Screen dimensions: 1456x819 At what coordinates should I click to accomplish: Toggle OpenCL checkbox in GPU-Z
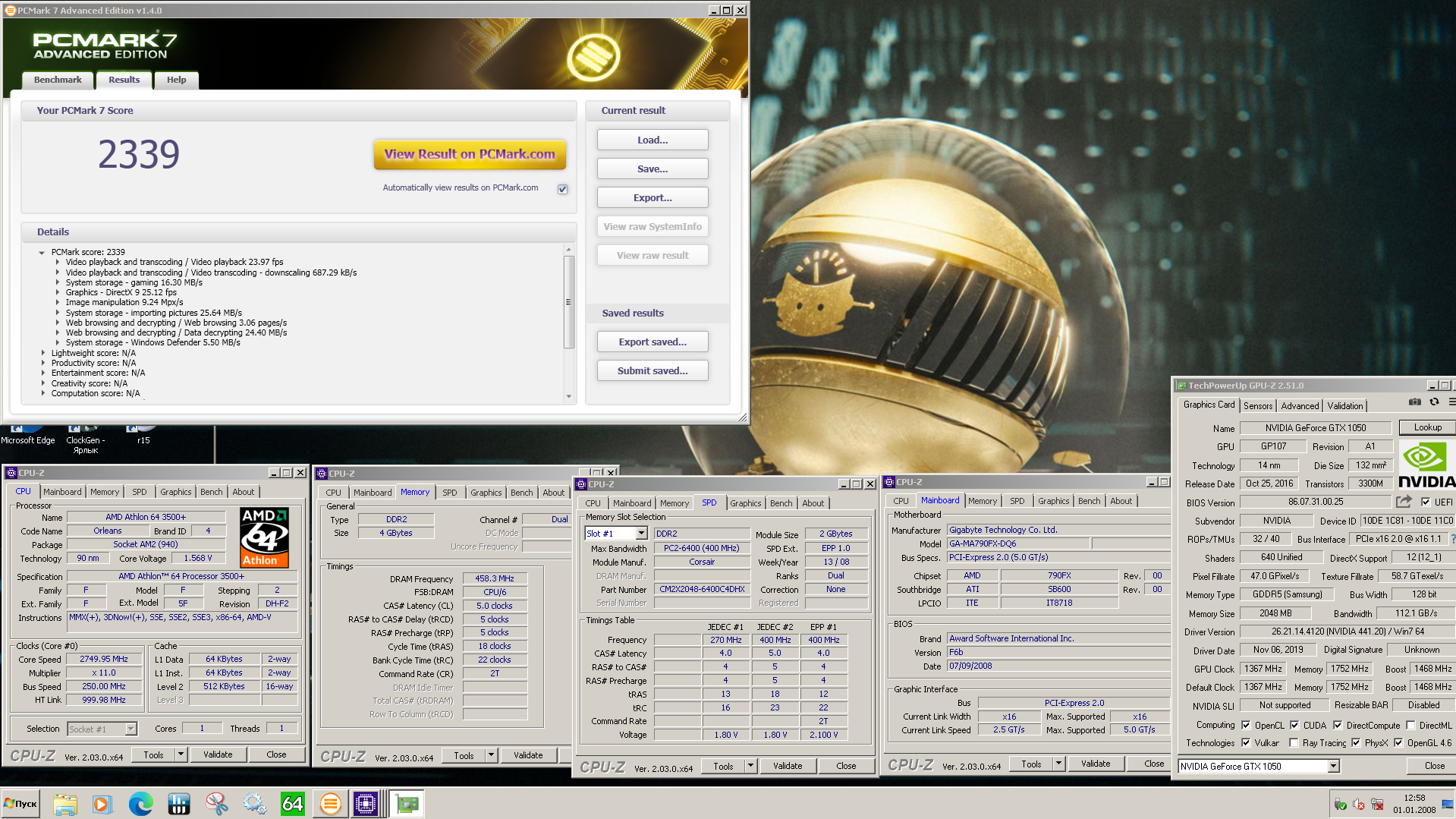[1246, 725]
